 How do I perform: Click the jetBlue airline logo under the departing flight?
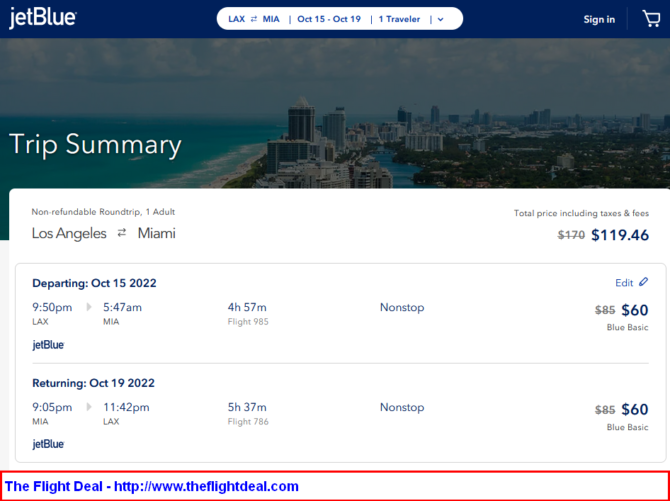click(48, 345)
